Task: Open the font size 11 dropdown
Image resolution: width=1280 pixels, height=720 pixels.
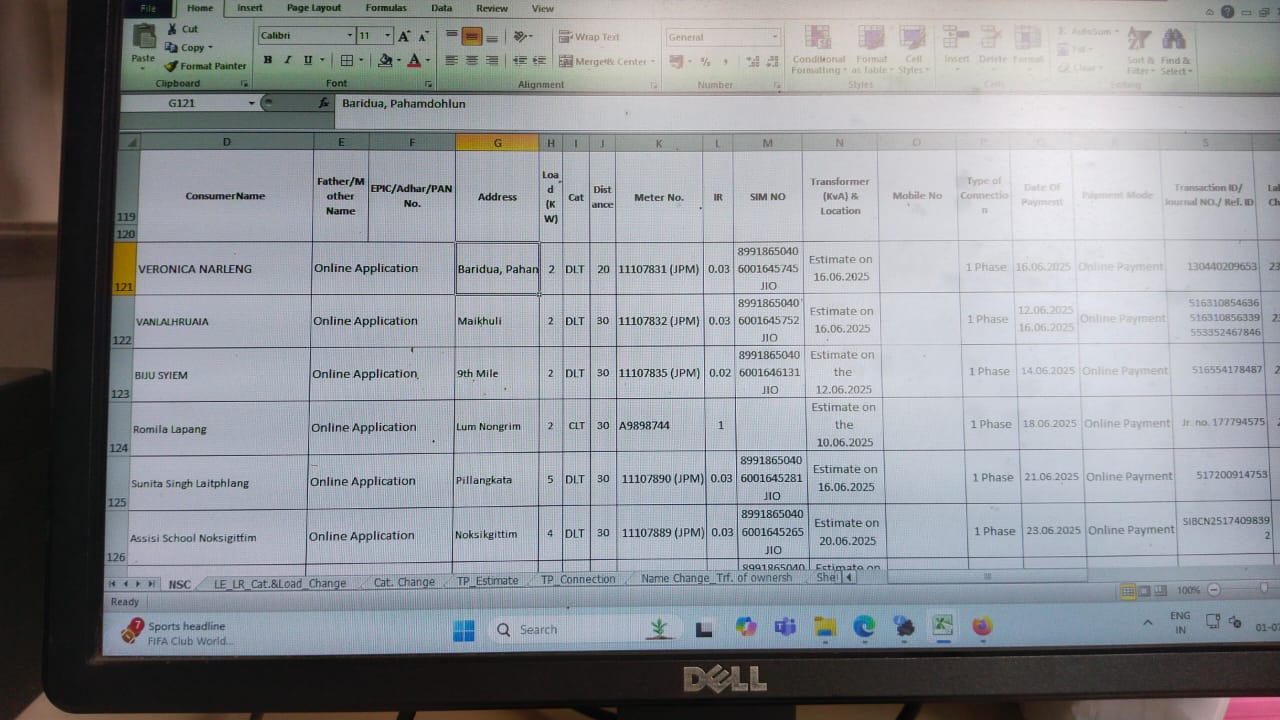Action: point(388,36)
